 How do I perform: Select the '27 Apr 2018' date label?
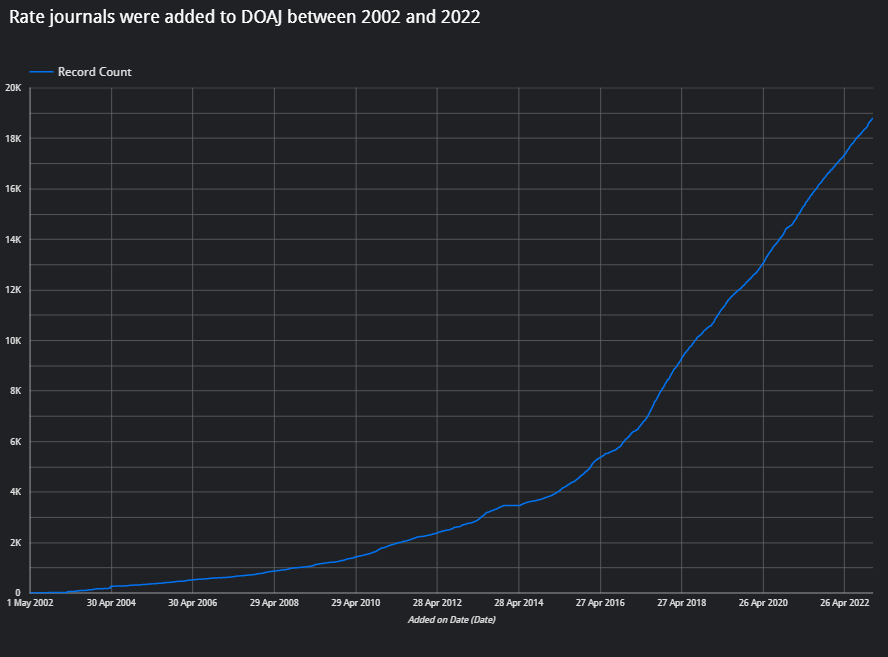pyautogui.click(x=681, y=603)
